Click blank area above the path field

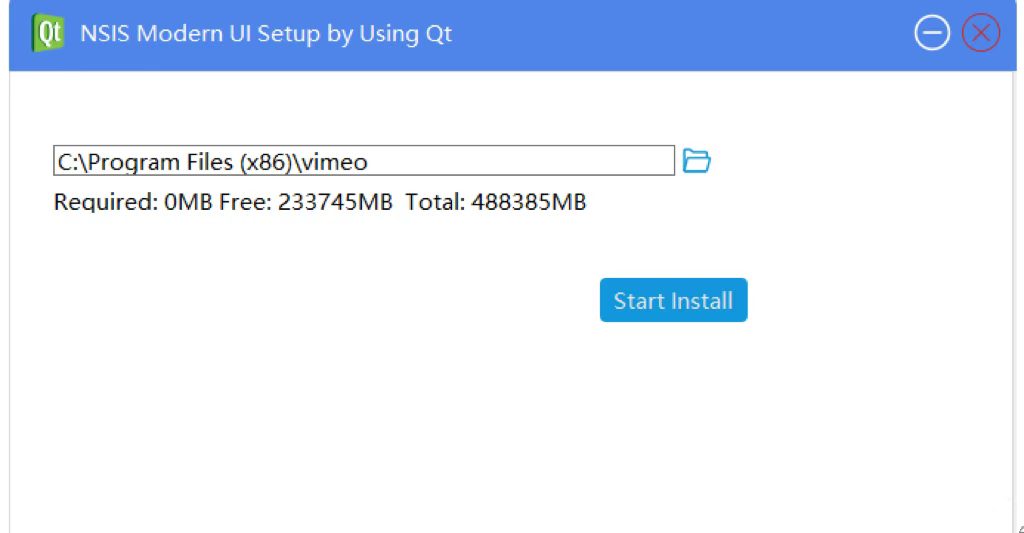(364, 108)
